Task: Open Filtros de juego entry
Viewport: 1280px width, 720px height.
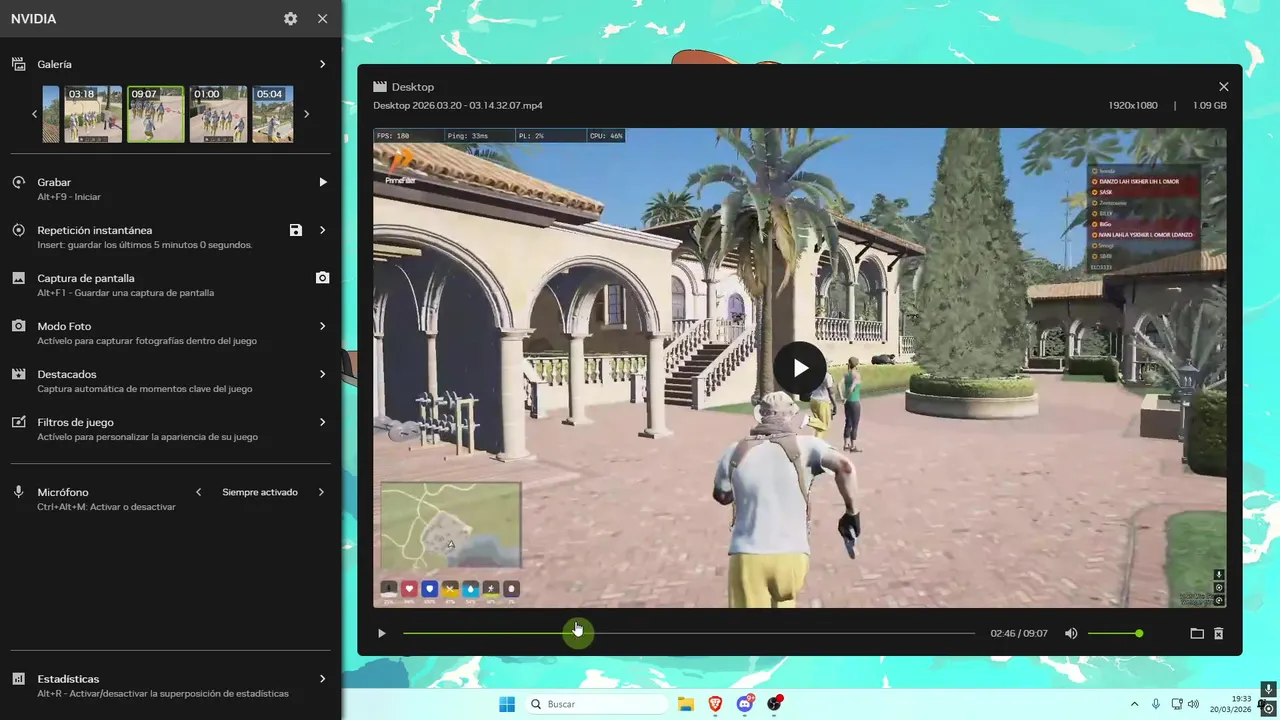Action: click(x=170, y=429)
